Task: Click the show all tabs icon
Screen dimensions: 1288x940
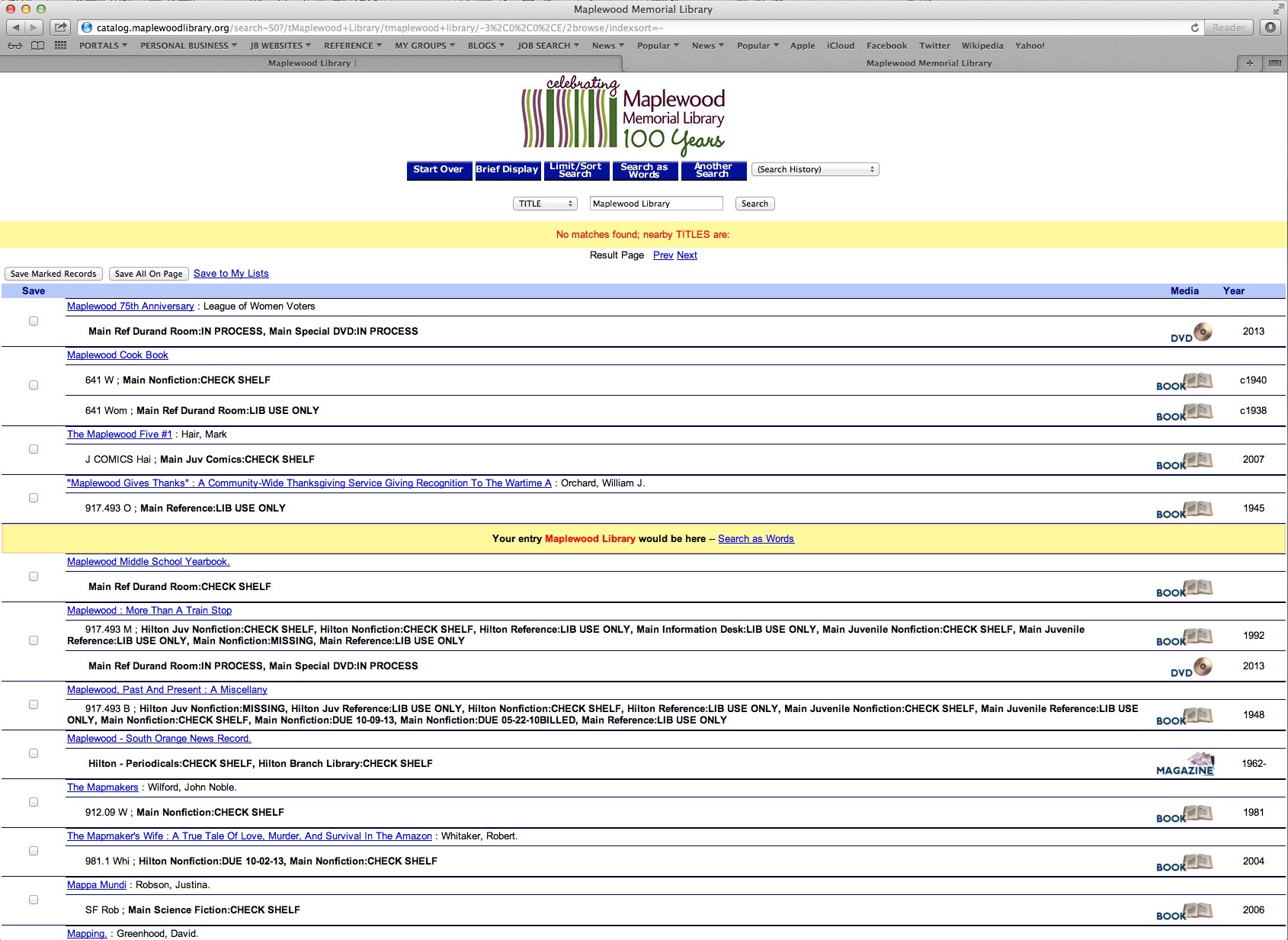Action: [x=1274, y=63]
